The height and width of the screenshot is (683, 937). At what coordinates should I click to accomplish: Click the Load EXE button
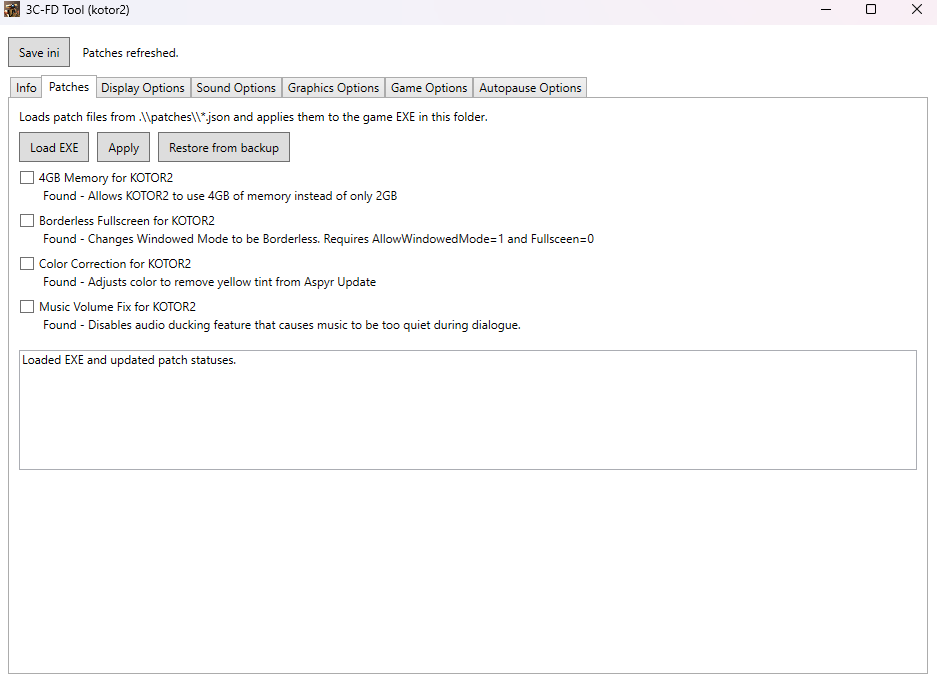54,148
